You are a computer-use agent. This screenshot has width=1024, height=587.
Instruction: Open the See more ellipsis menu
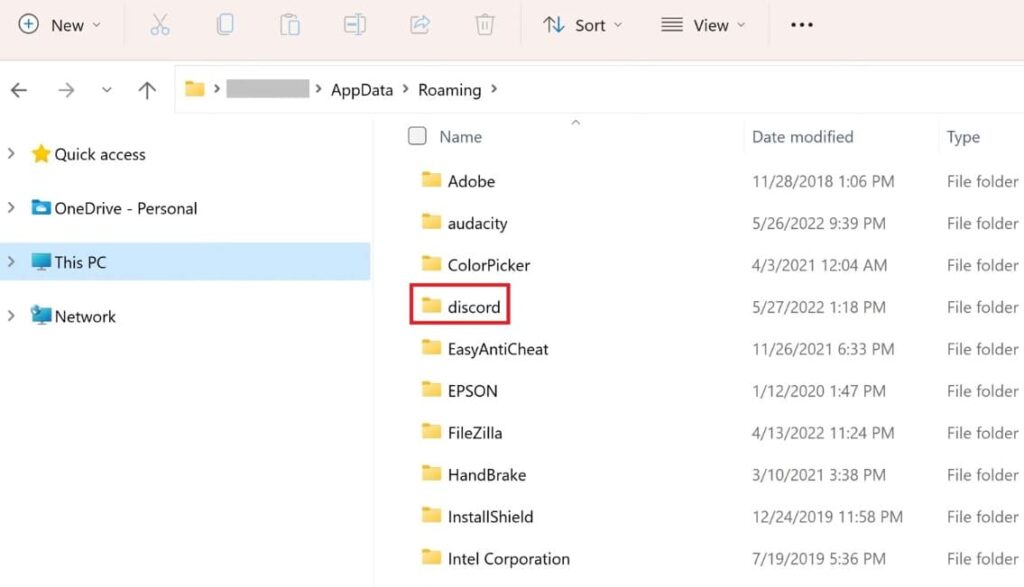(x=800, y=25)
